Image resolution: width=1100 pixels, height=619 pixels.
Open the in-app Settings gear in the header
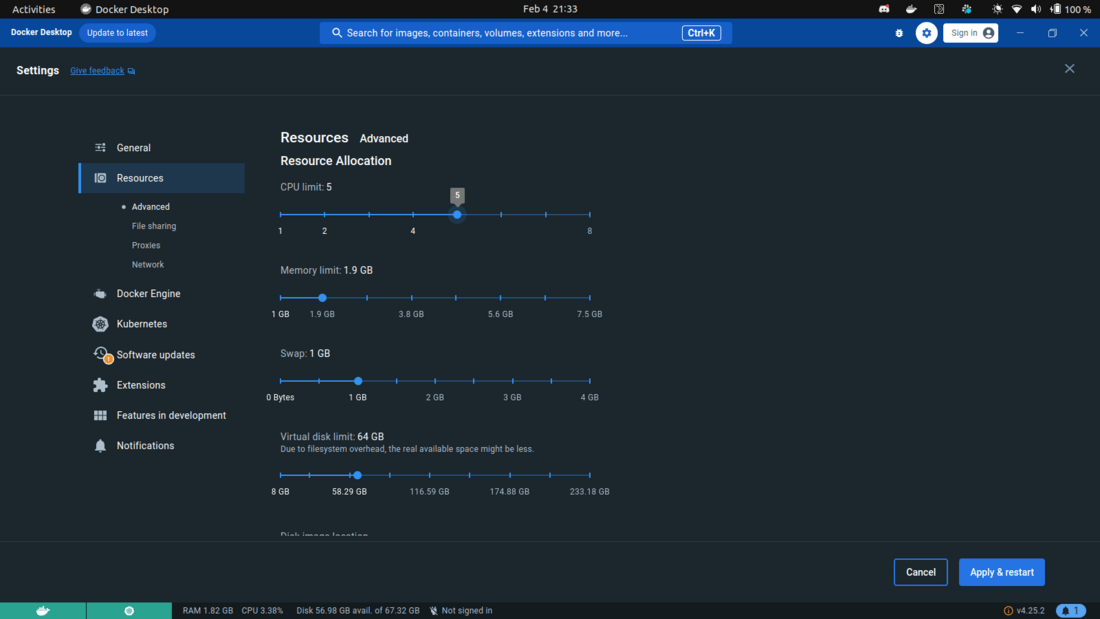926,33
